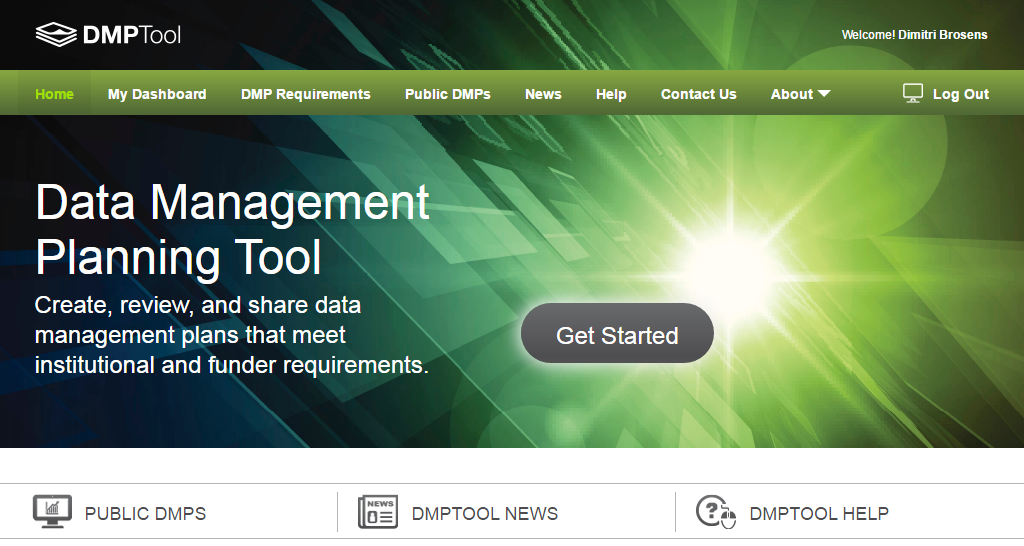Click the Get Started button

(x=617, y=333)
